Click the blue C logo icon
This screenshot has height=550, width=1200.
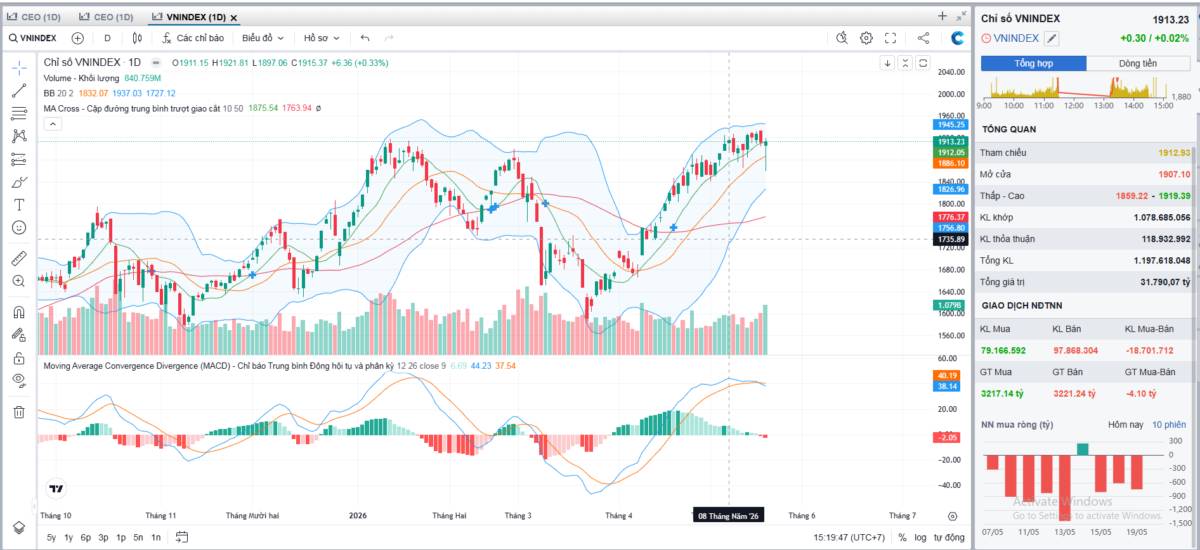coord(957,38)
